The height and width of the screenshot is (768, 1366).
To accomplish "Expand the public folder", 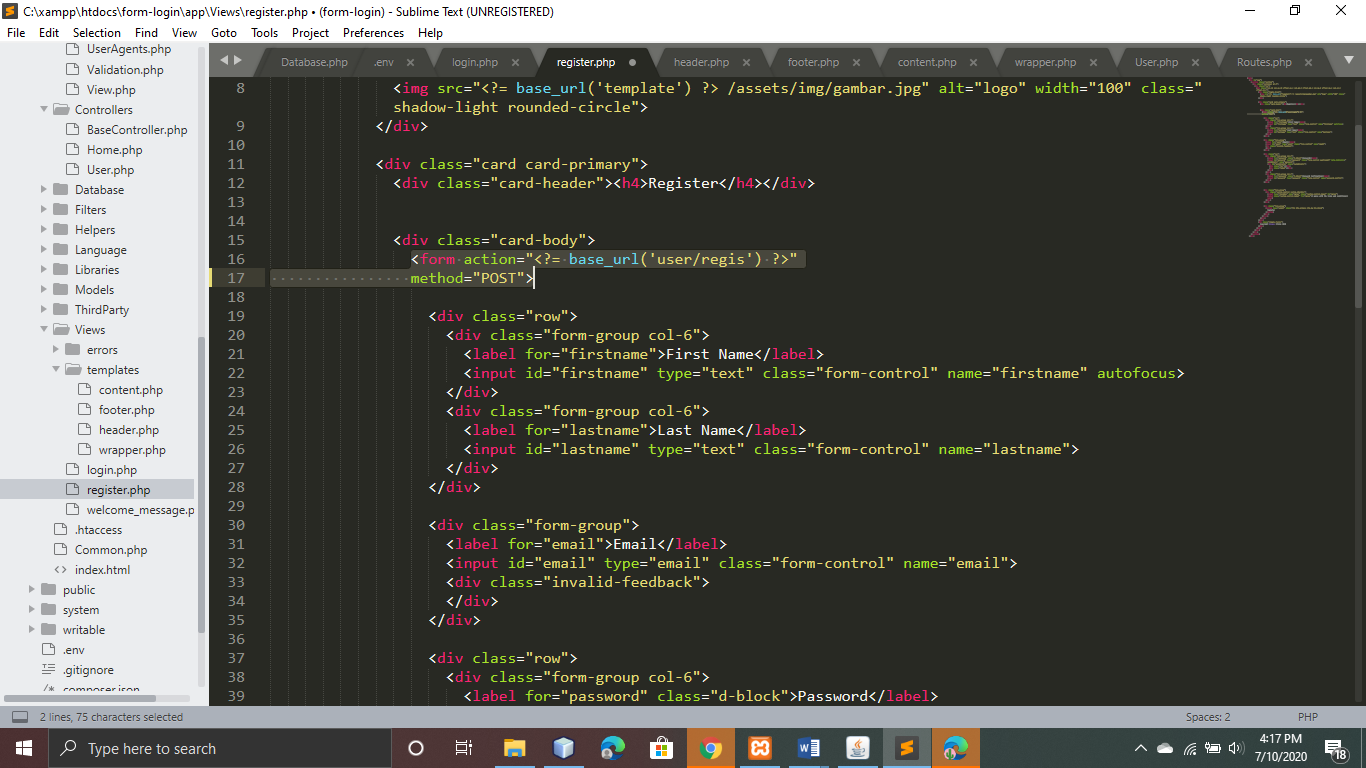I will tap(32, 590).
